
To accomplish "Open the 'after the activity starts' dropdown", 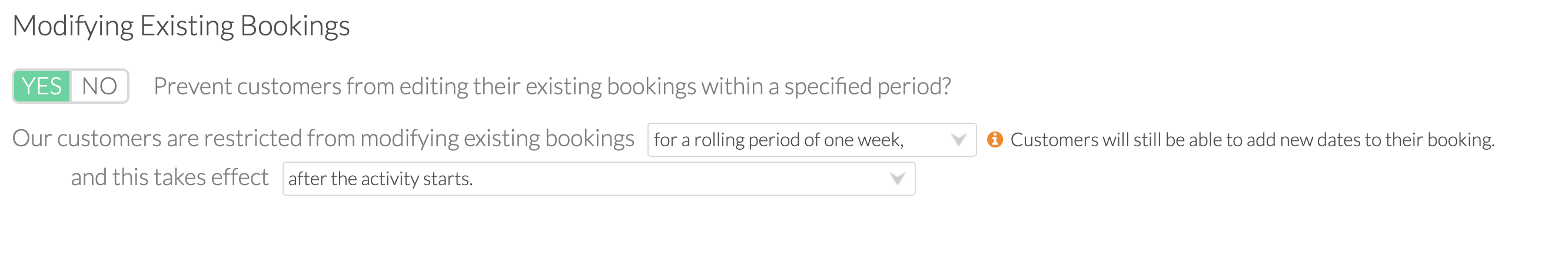I will point(599,179).
